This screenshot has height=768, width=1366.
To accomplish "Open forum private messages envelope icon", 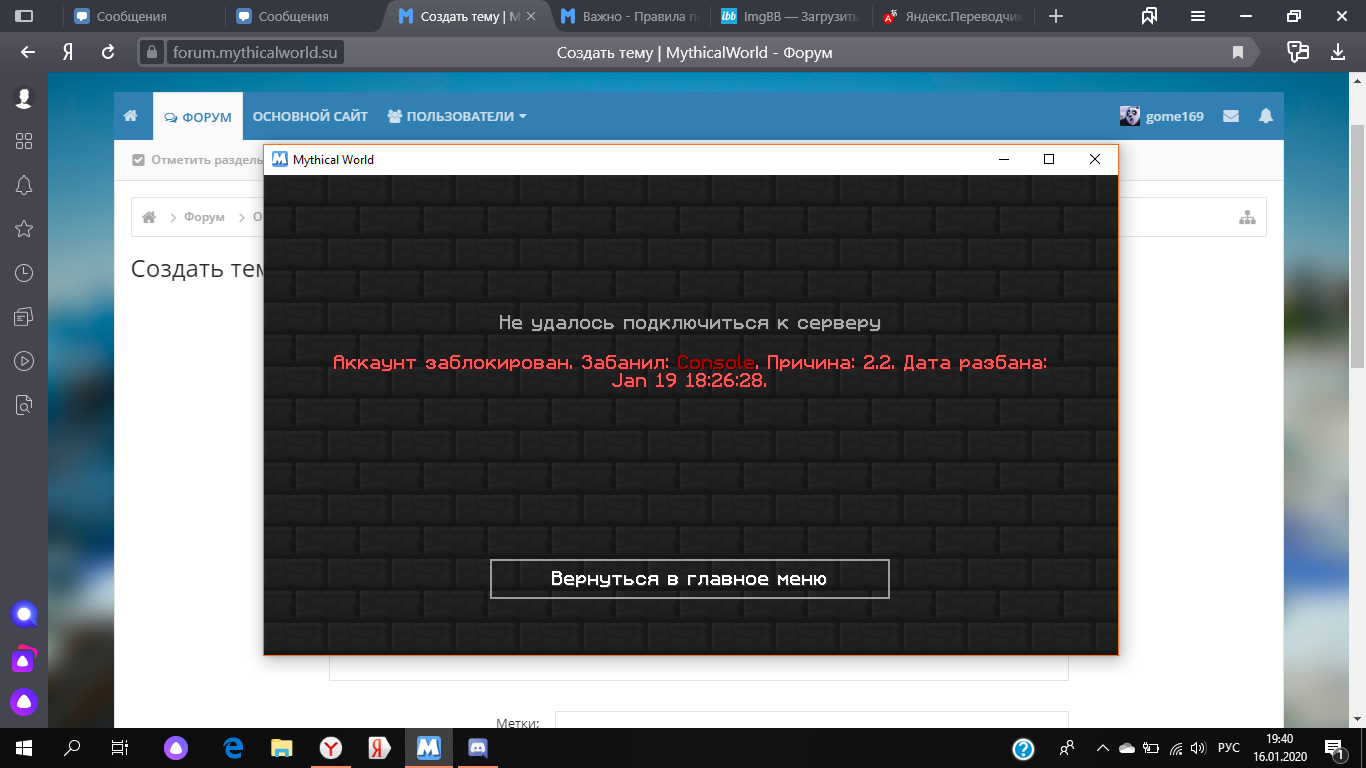I will [1231, 116].
